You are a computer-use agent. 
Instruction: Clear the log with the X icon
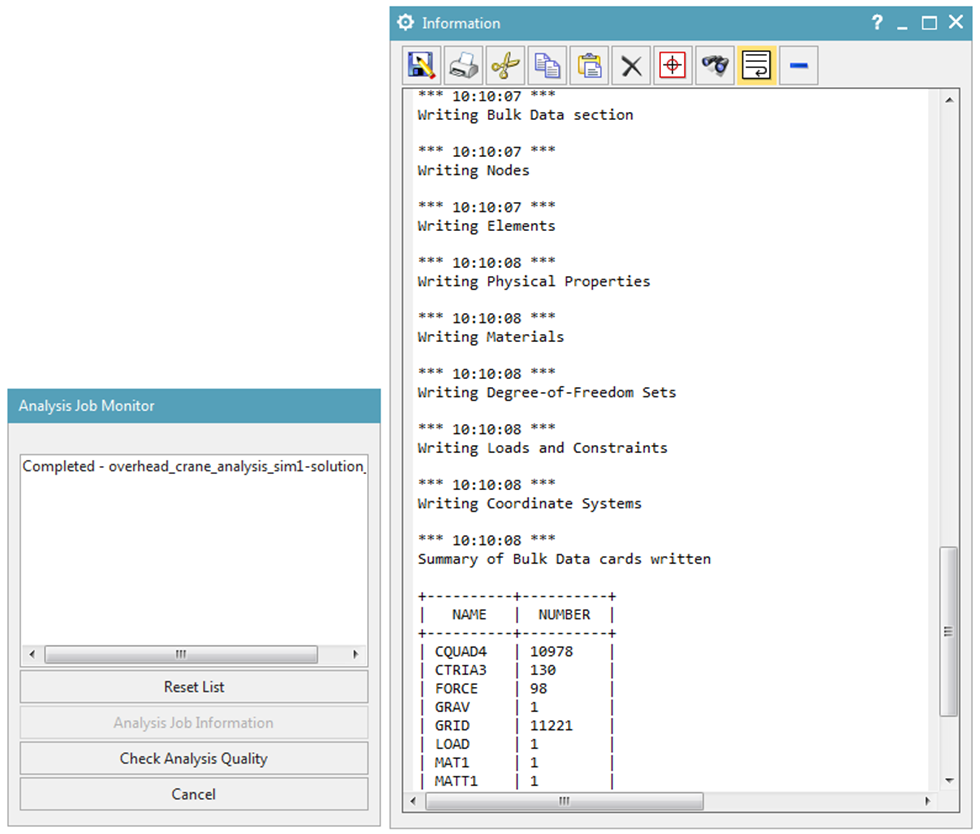(631, 64)
